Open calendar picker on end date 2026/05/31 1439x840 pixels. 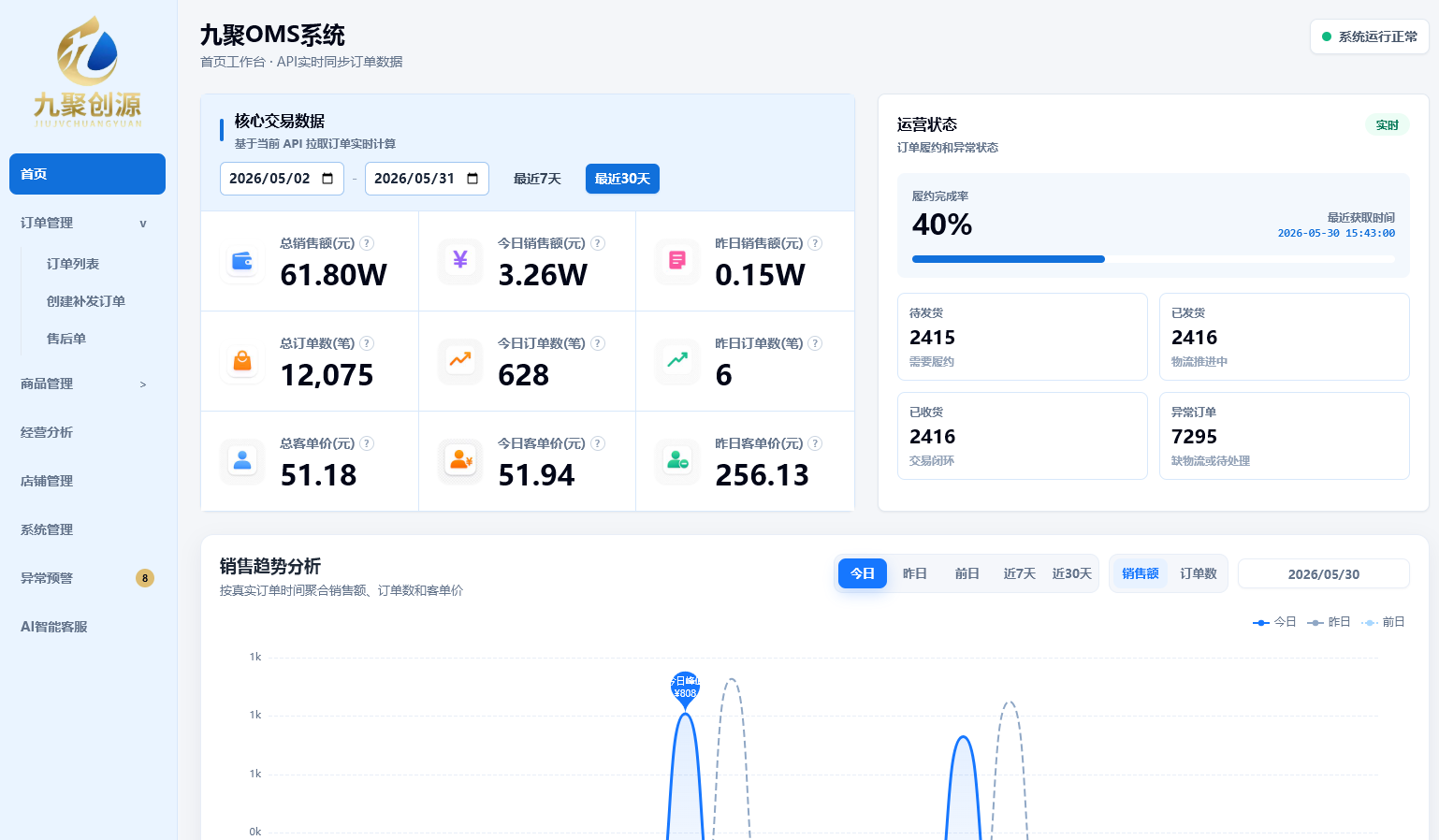[472, 179]
